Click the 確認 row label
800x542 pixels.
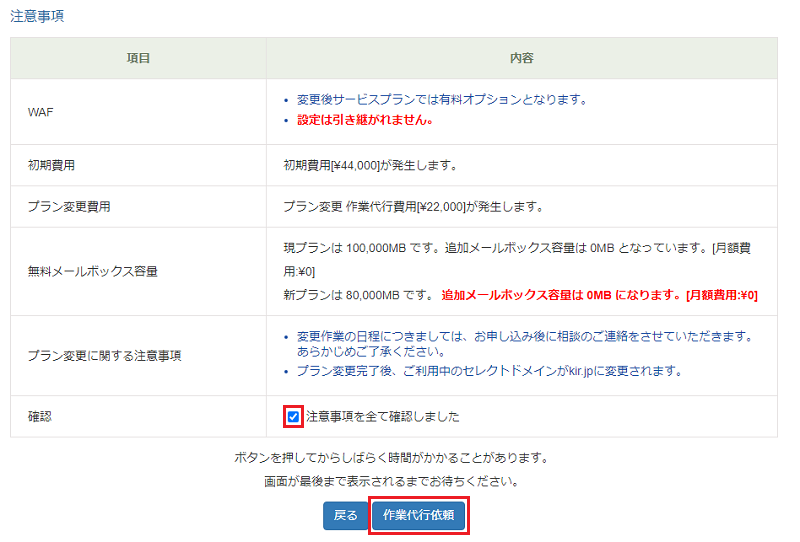click(x=40, y=416)
